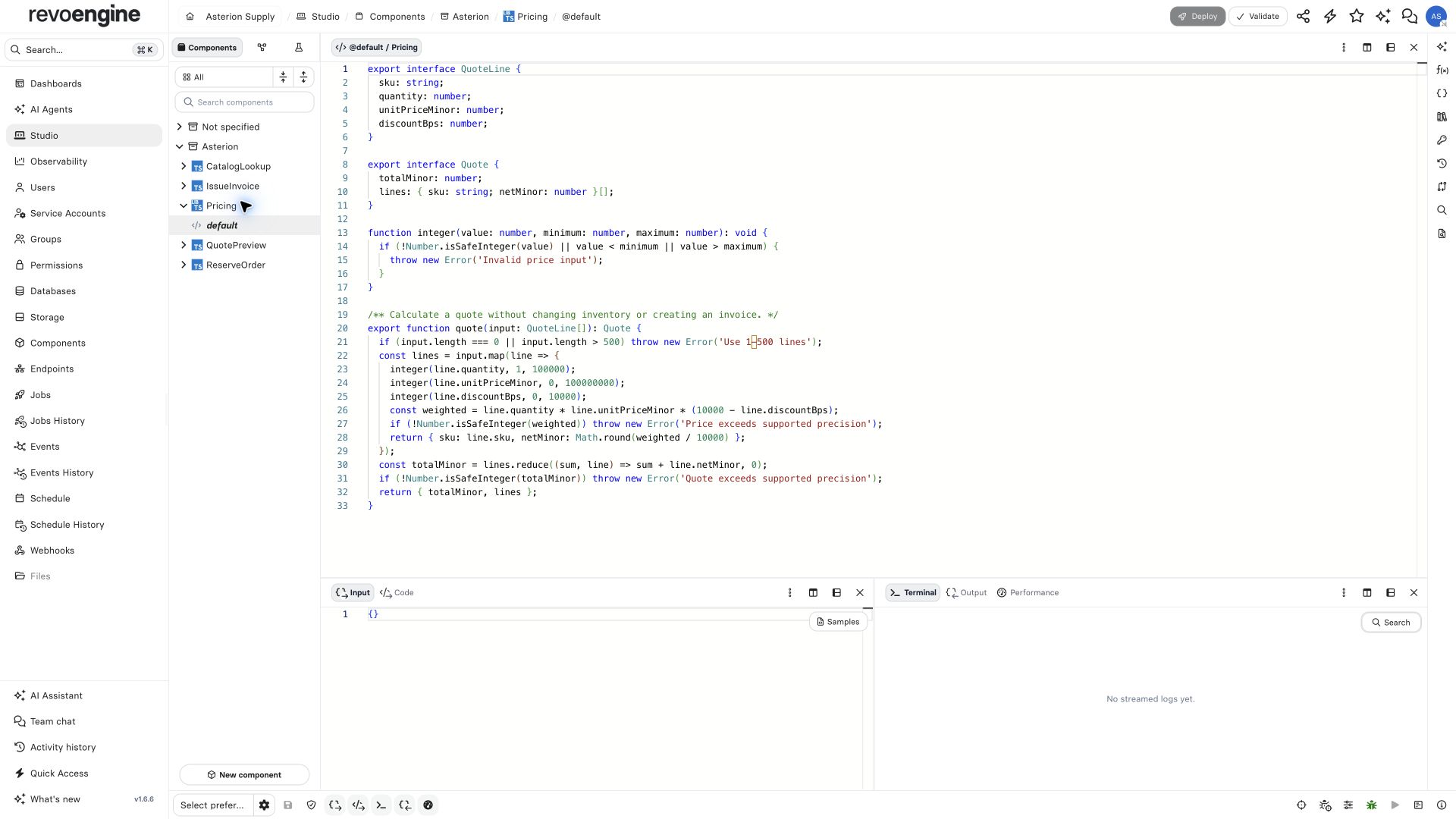Click the Deploy button
The height and width of the screenshot is (819, 1456).
point(1197,16)
